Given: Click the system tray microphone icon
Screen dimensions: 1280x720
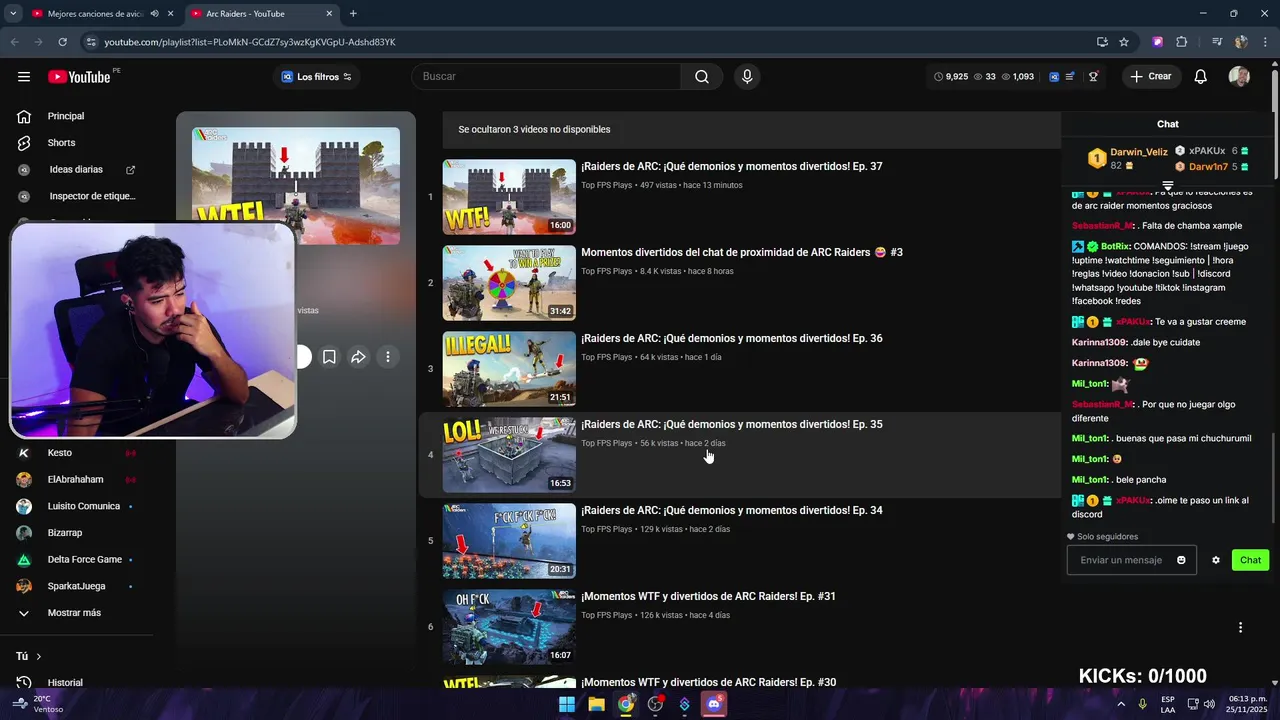Looking at the screenshot, I should (1142, 704).
